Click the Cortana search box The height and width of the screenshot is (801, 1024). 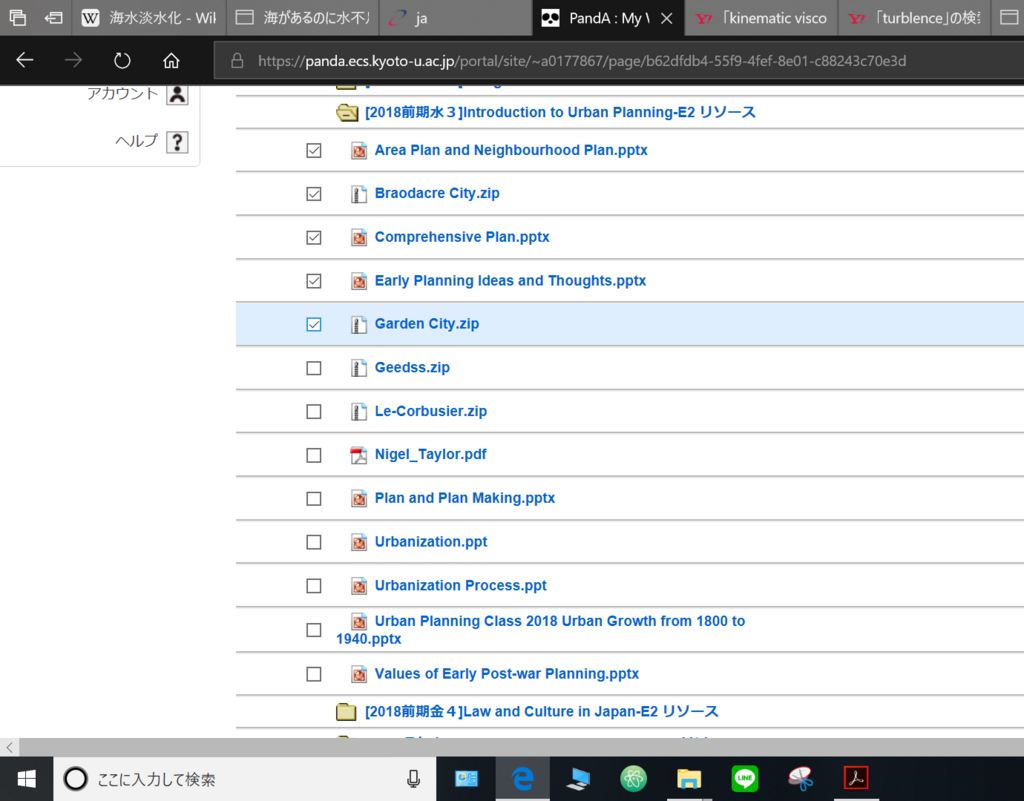tap(245, 779)
